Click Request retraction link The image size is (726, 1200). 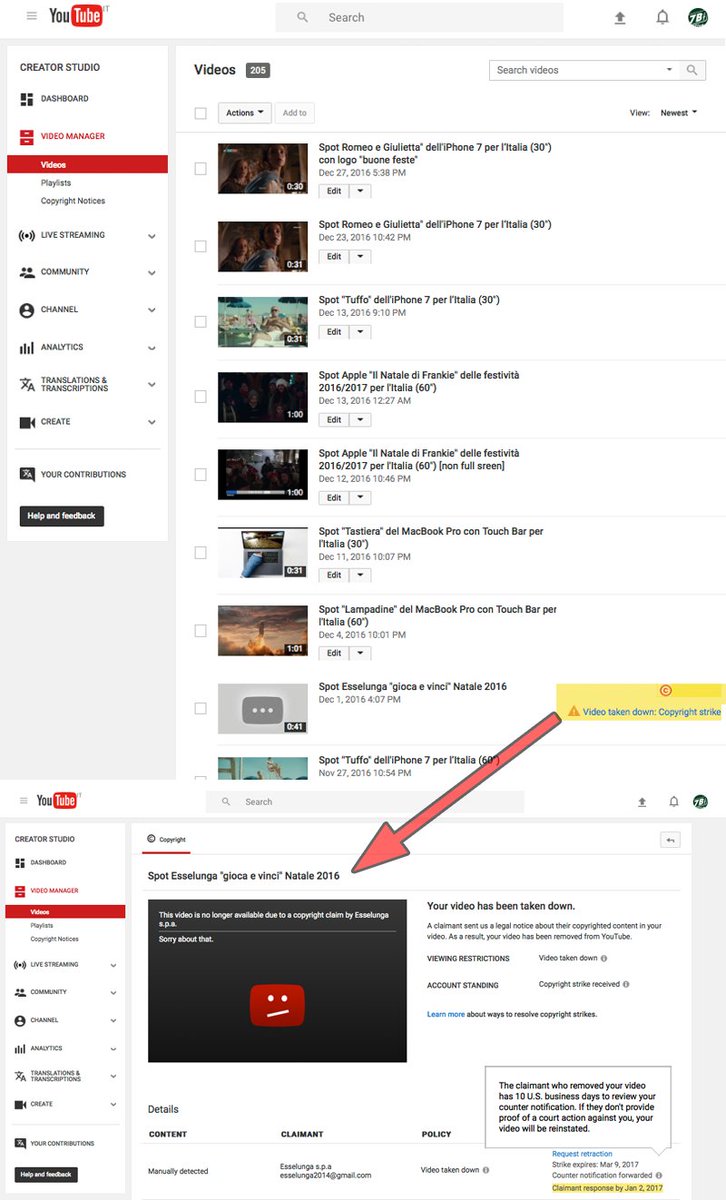pos(582,1154)
